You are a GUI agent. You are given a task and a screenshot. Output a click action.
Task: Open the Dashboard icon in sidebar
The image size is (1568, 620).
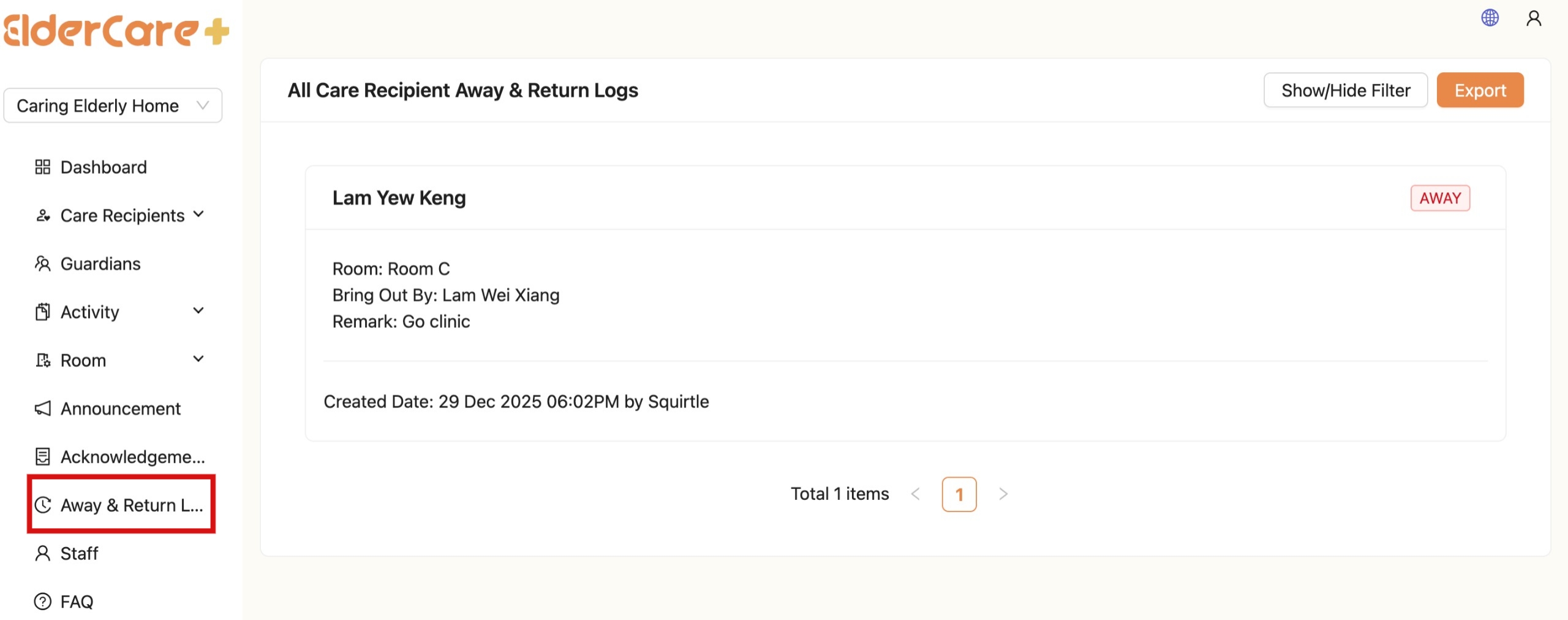point(42,167)
